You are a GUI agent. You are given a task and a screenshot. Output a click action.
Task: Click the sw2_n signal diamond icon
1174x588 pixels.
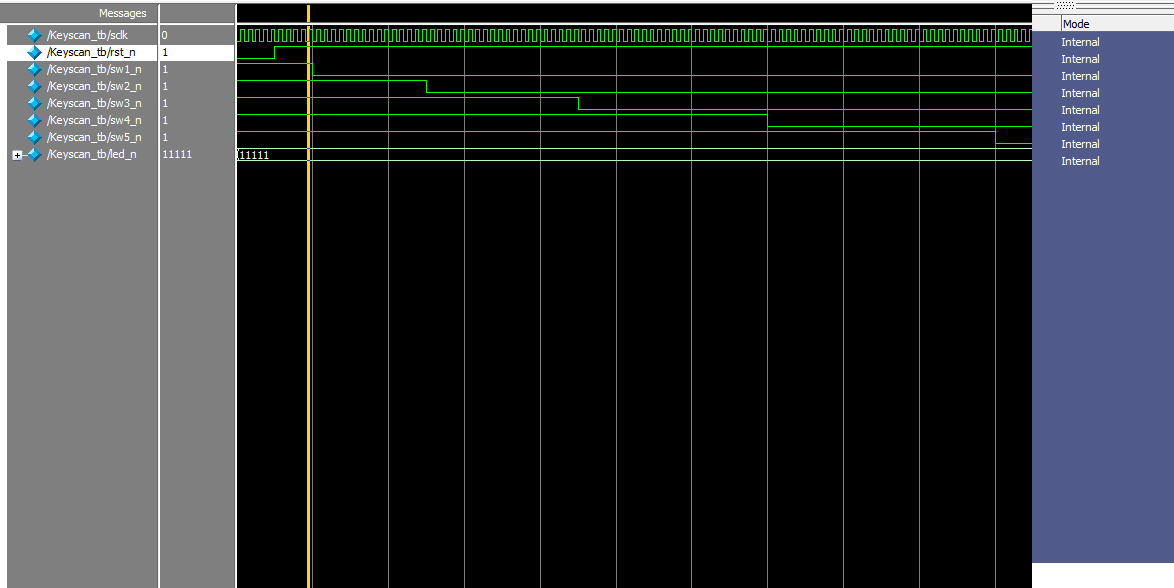click(x=34, y=86)
